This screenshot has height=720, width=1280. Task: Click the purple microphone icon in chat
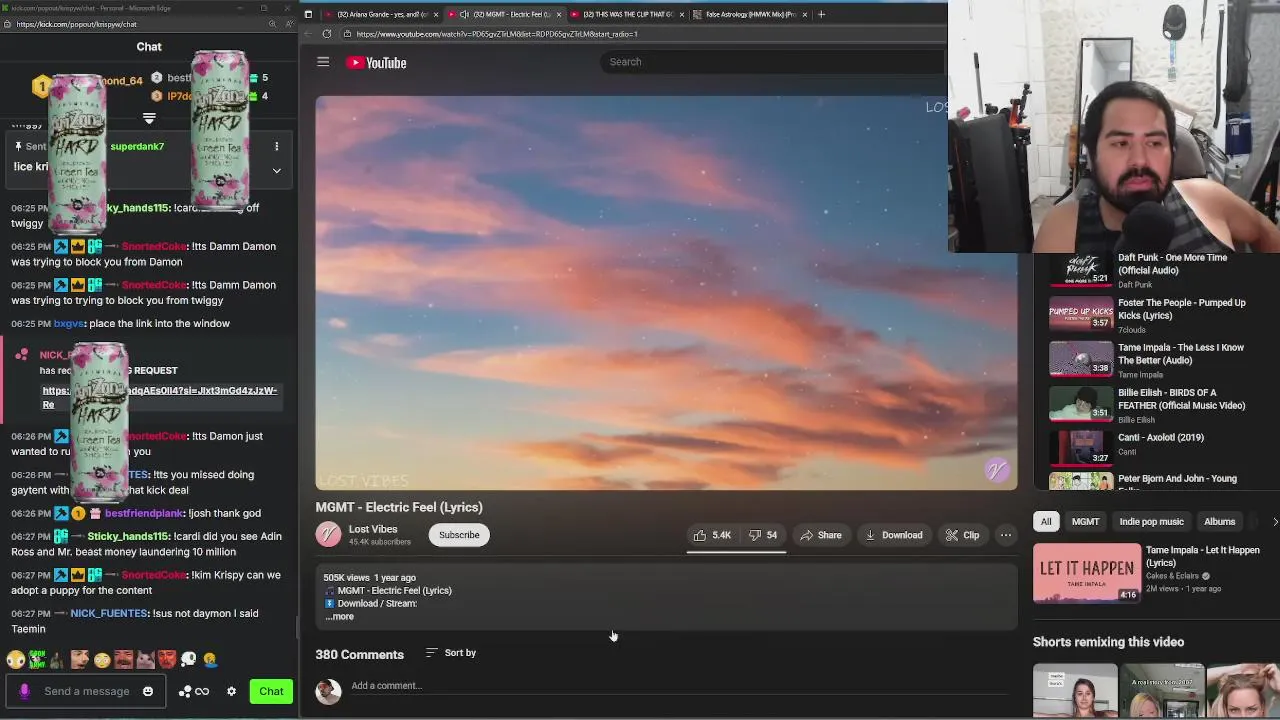coord(25,691)
